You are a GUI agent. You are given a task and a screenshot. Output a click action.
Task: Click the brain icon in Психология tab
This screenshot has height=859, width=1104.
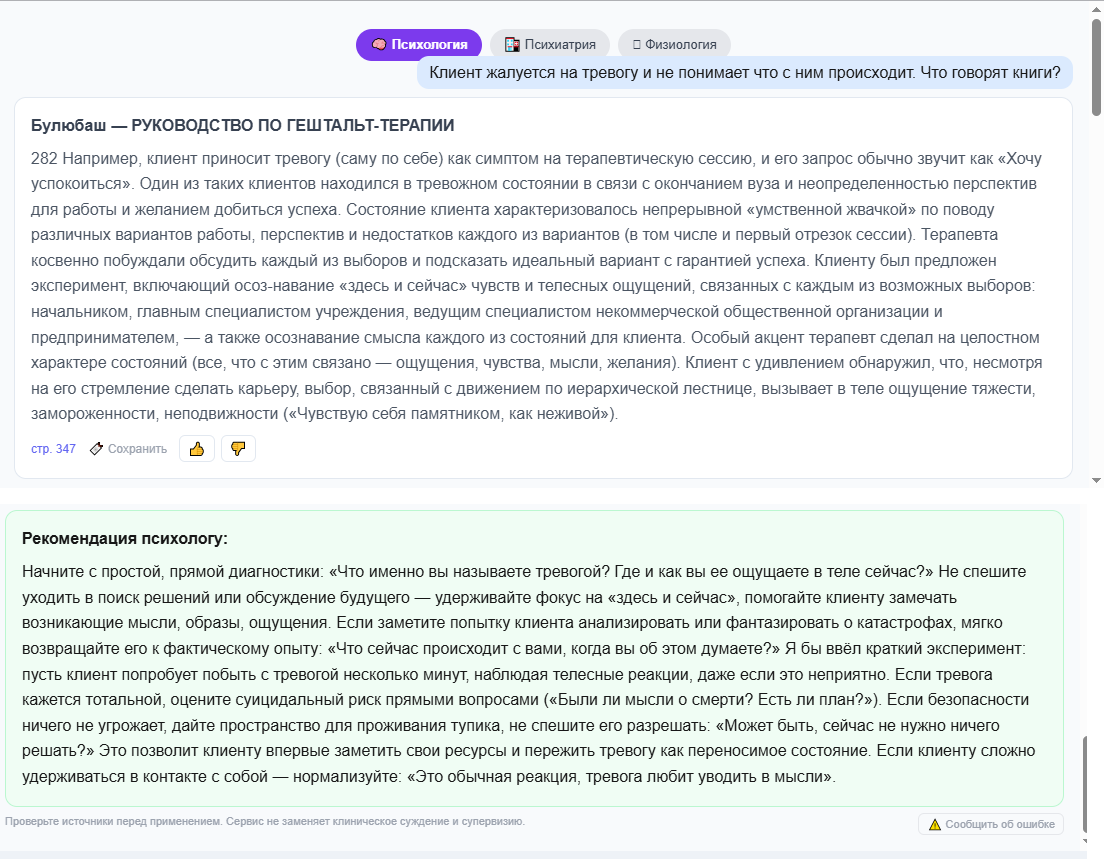pyautogui.click(x=379, y=44)
